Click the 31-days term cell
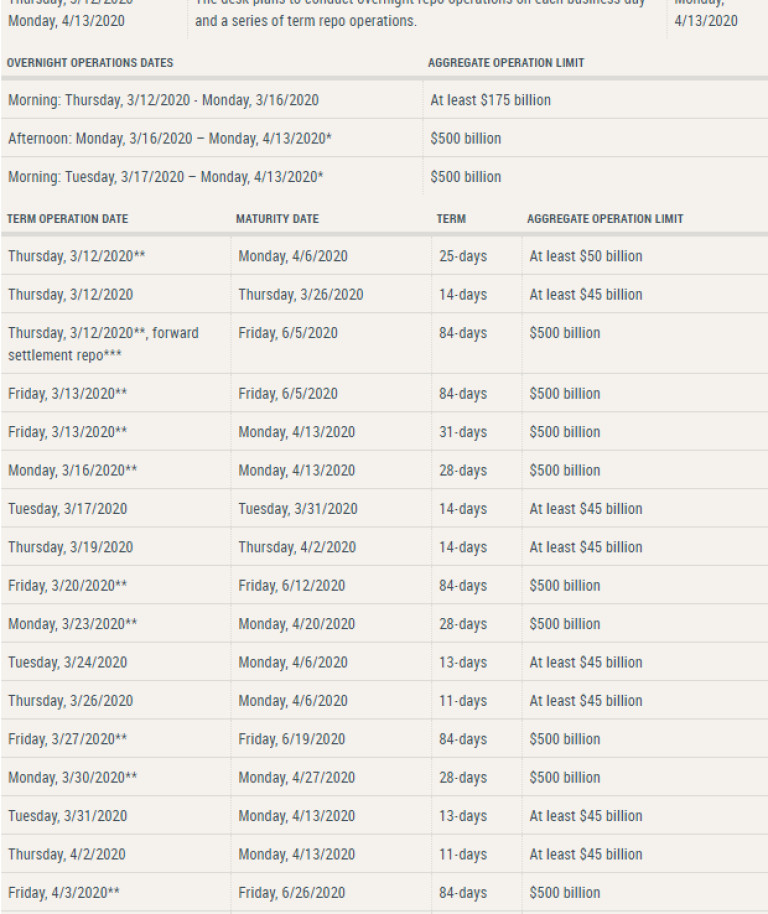The image size is (768, 914). click(463, 432)
